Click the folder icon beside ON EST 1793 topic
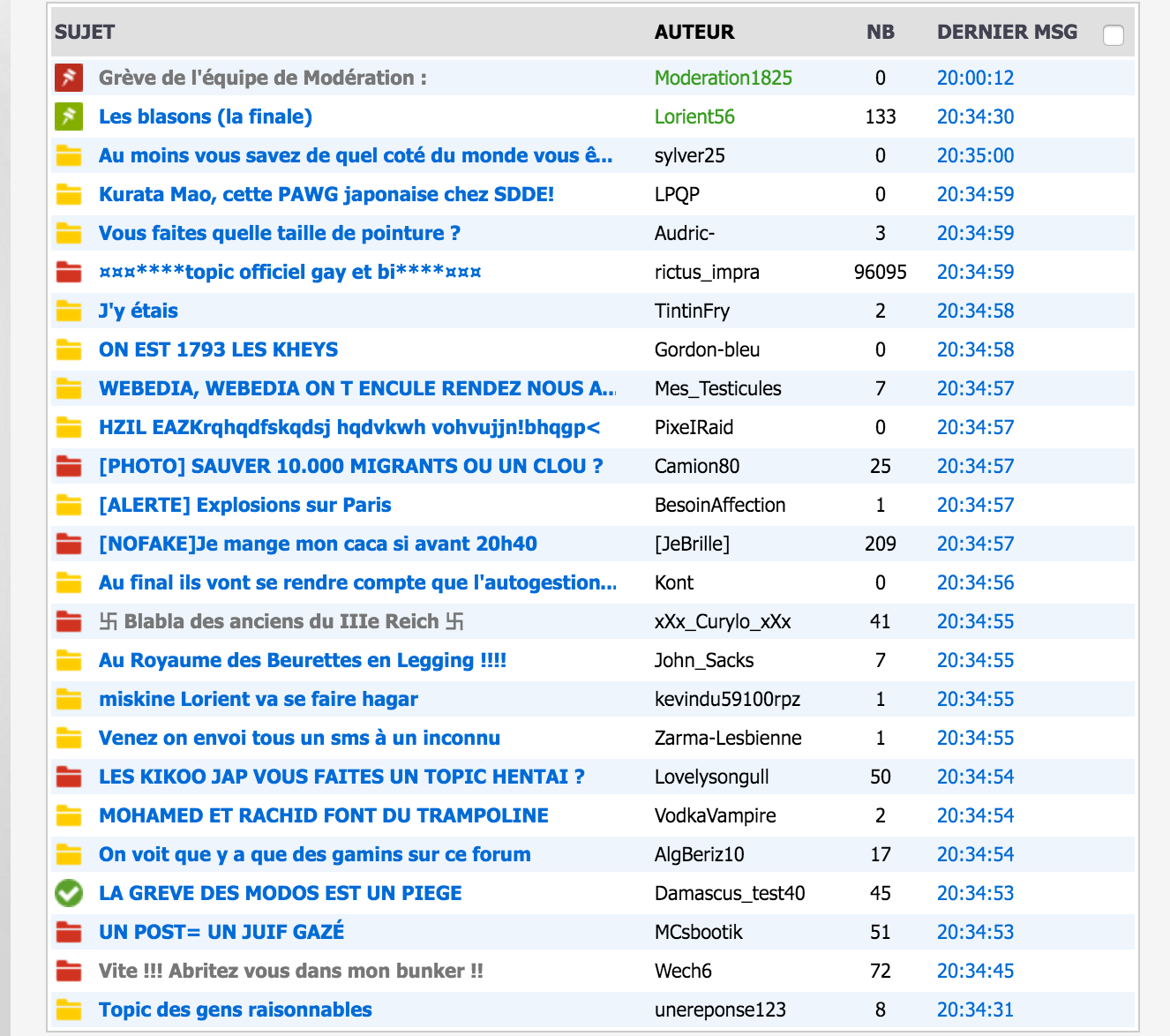The width and height of the screenshot is (1170, 1036). click(69, 349)
